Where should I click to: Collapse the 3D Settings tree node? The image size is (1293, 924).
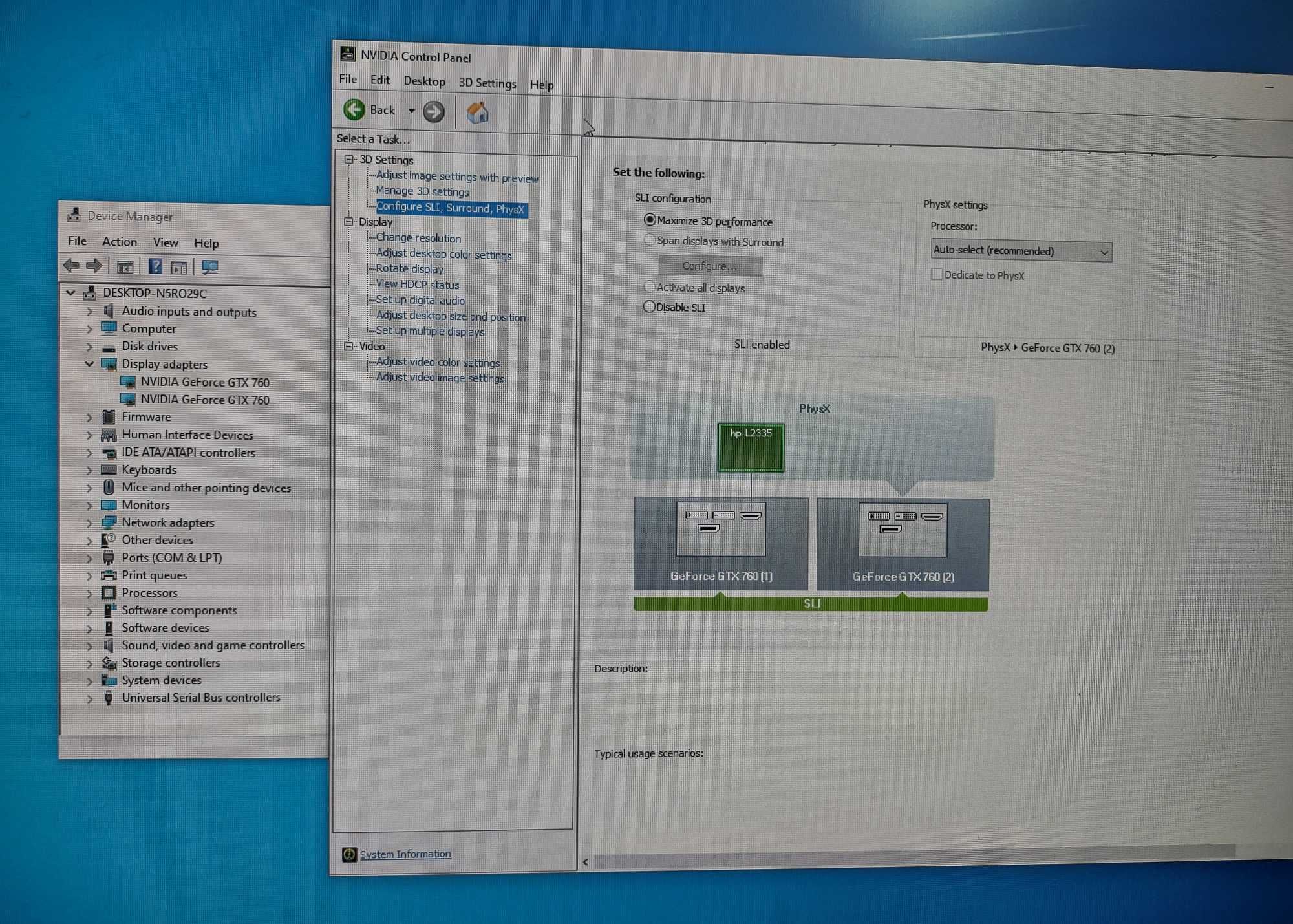(x=349, y=159)
